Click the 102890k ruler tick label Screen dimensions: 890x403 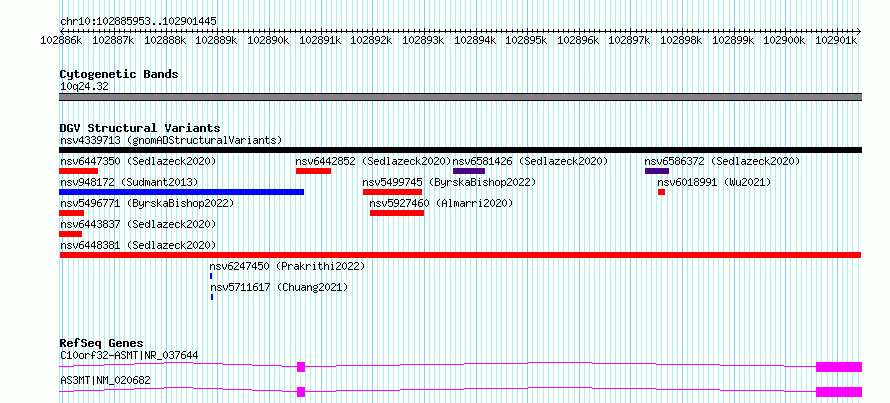point(268,40)
